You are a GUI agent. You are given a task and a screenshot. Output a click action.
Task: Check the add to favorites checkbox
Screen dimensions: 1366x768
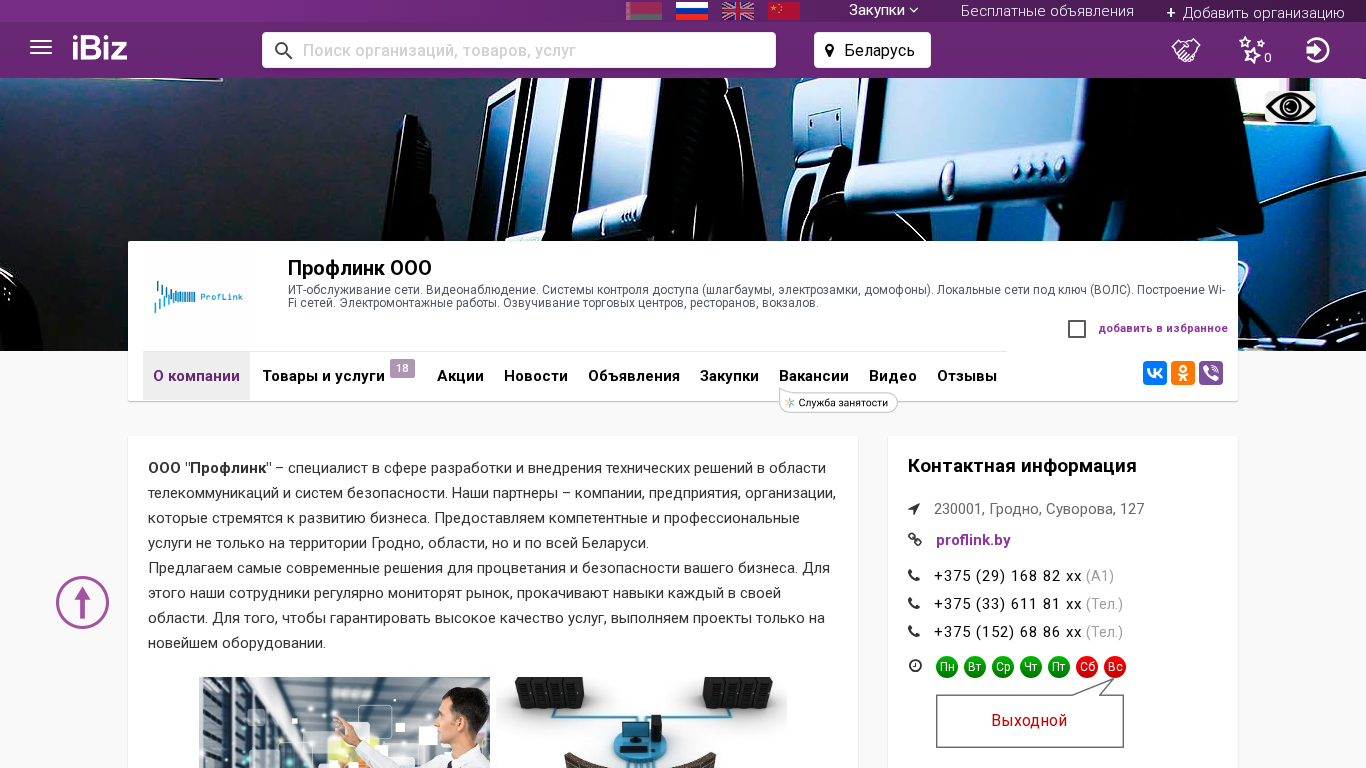[1077, 329]
